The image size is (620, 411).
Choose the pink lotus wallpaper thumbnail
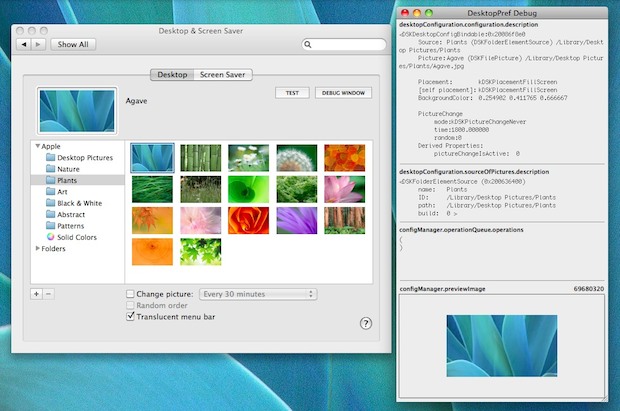pos(345,189)
